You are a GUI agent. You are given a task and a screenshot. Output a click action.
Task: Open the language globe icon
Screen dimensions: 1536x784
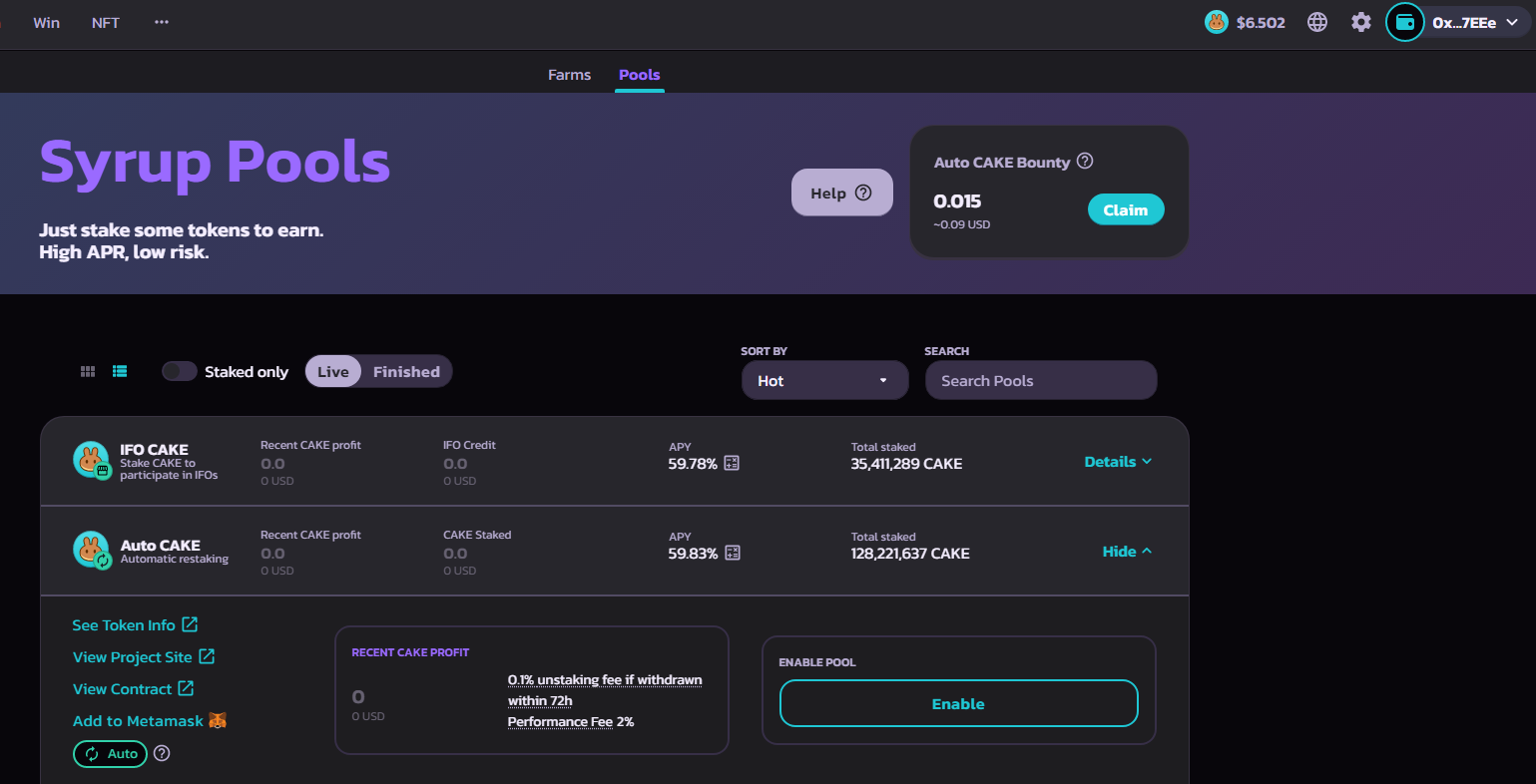coord(1317,22)
